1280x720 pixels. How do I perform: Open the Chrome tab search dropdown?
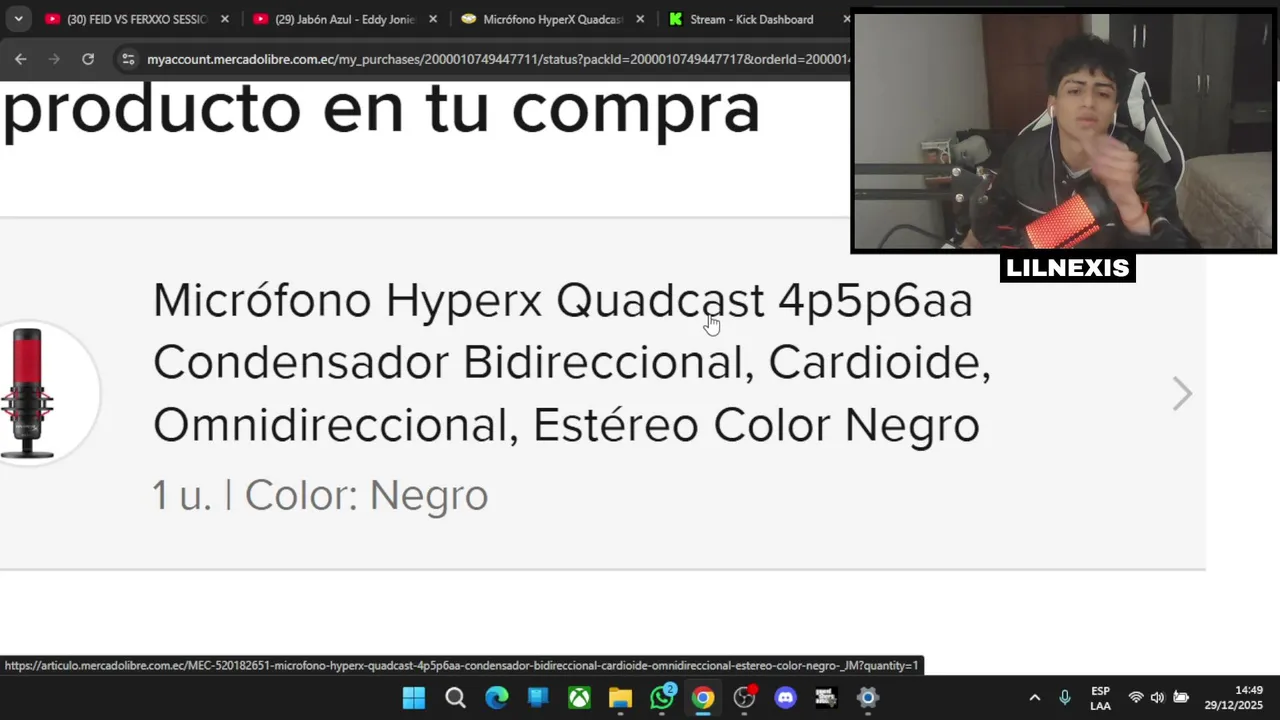pyautogui.click(x=18, y=19)
